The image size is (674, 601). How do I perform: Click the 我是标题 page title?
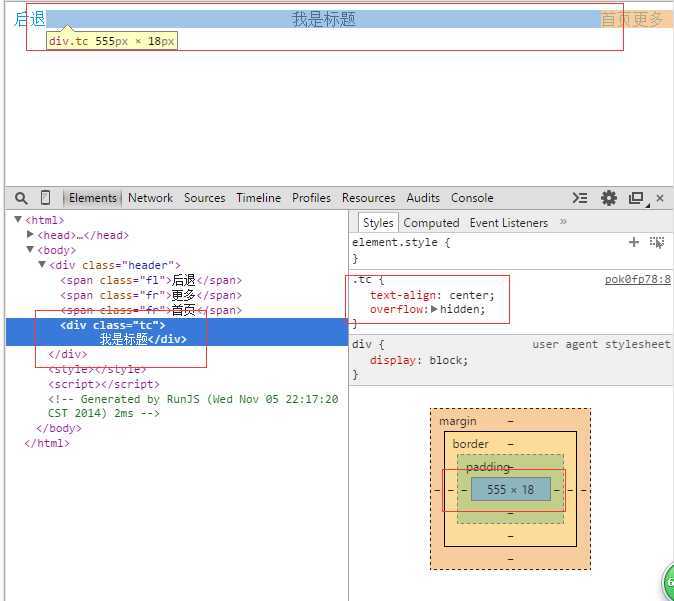[324, 19]
